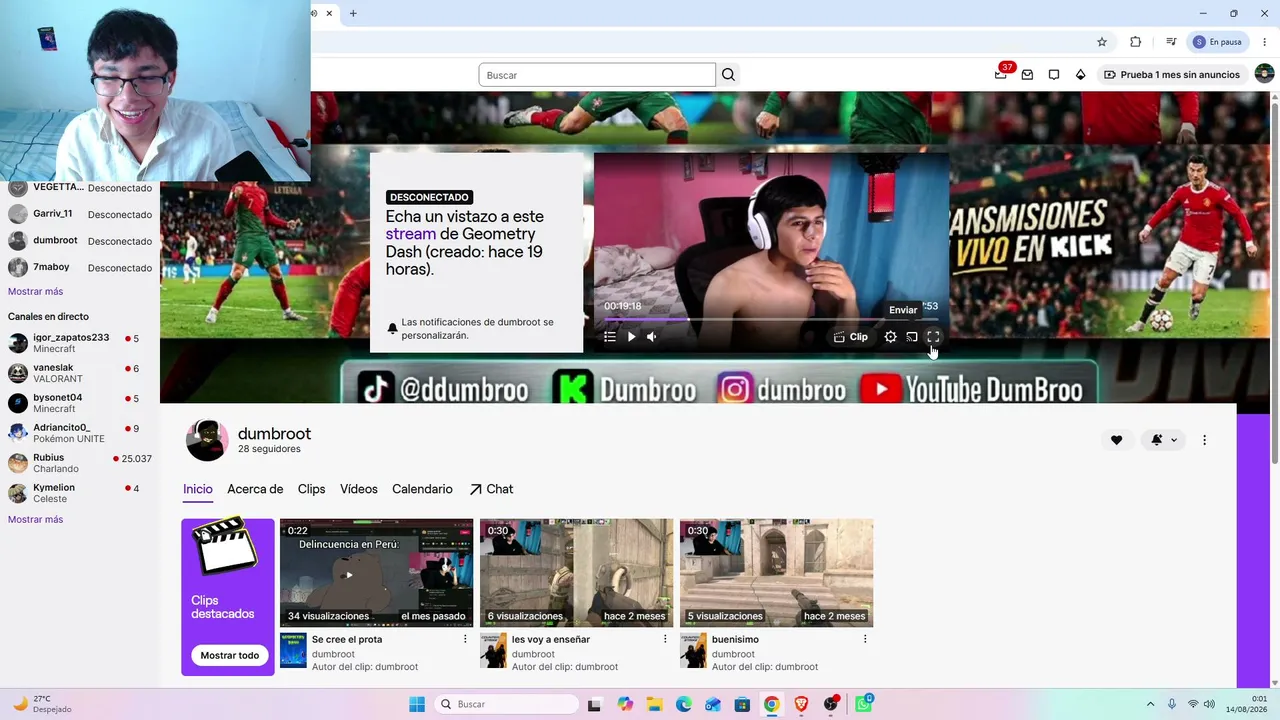Toggle fullscreen on the video player

[933, 337]
